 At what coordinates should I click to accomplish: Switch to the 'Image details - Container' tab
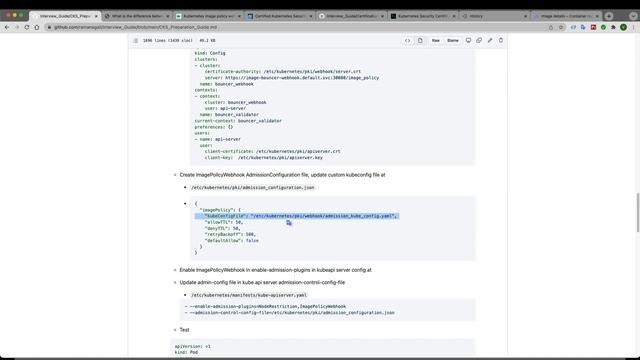[565, 16]
